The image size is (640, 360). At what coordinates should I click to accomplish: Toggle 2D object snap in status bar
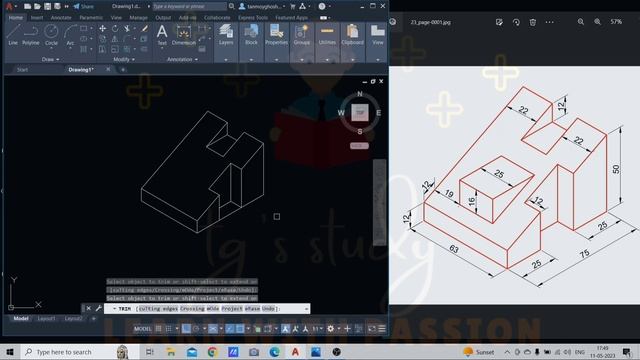point(240,329)
